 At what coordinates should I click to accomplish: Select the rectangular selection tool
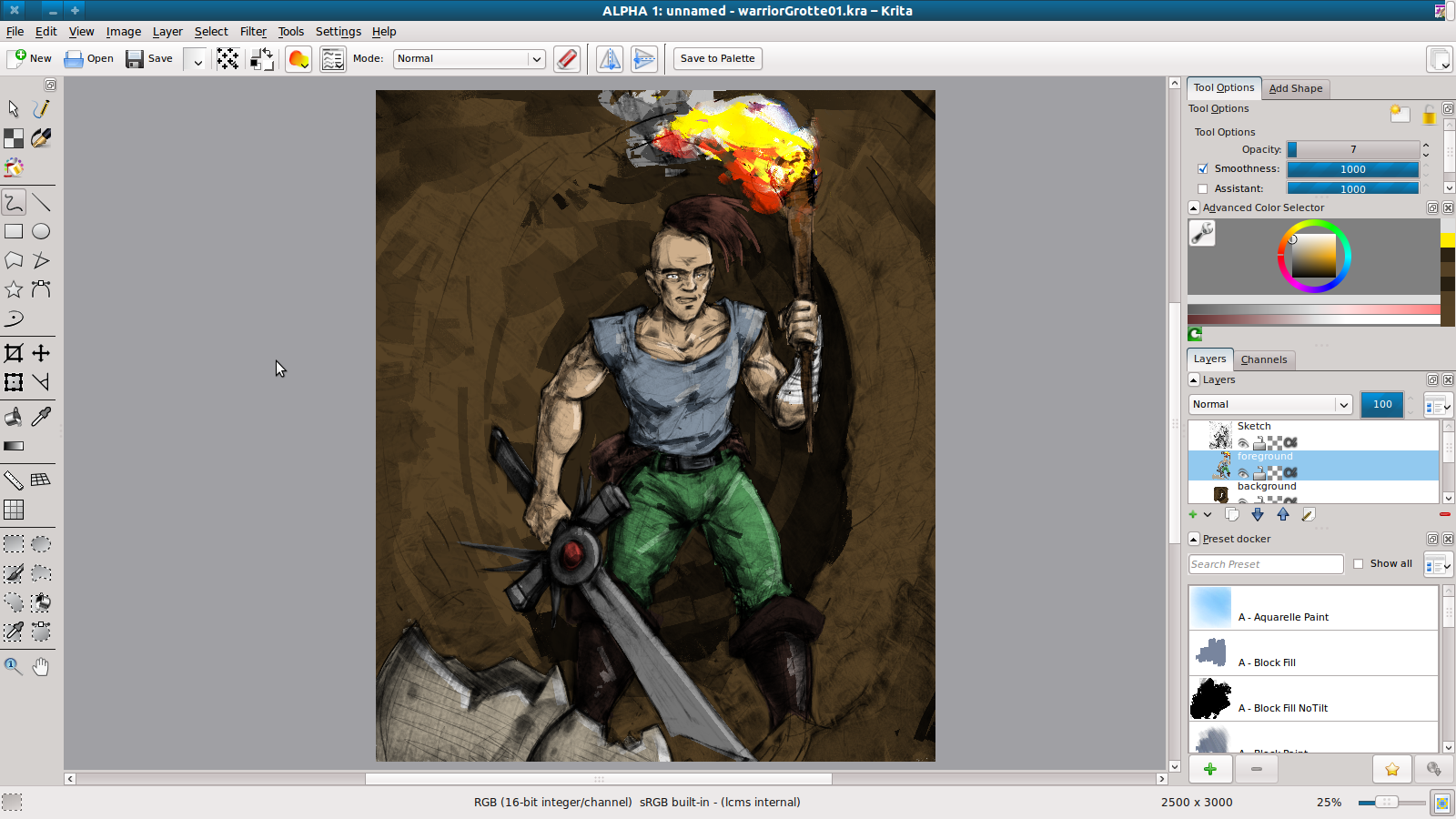point(14,544)
